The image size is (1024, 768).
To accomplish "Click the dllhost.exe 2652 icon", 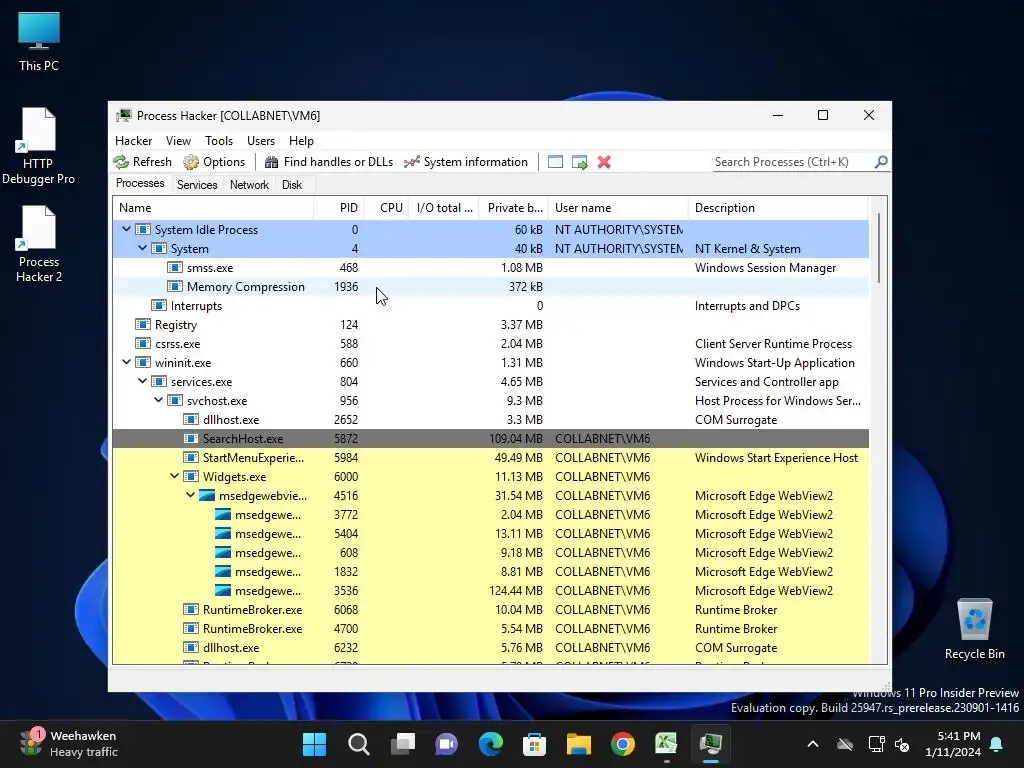I will pyautogui.click(x=191, y=419).
